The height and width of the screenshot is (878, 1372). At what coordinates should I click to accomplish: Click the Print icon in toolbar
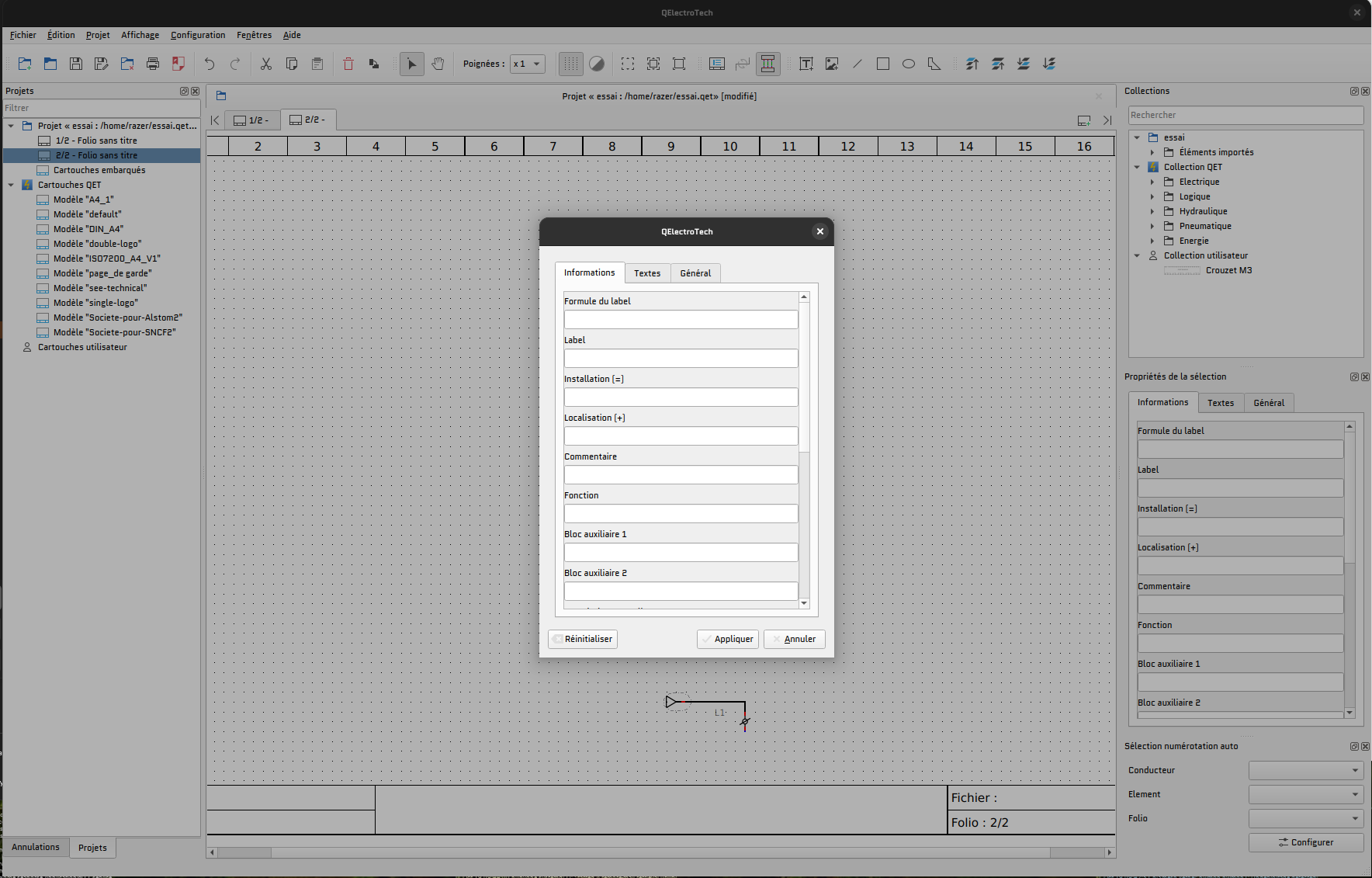[x=153, y=64]
